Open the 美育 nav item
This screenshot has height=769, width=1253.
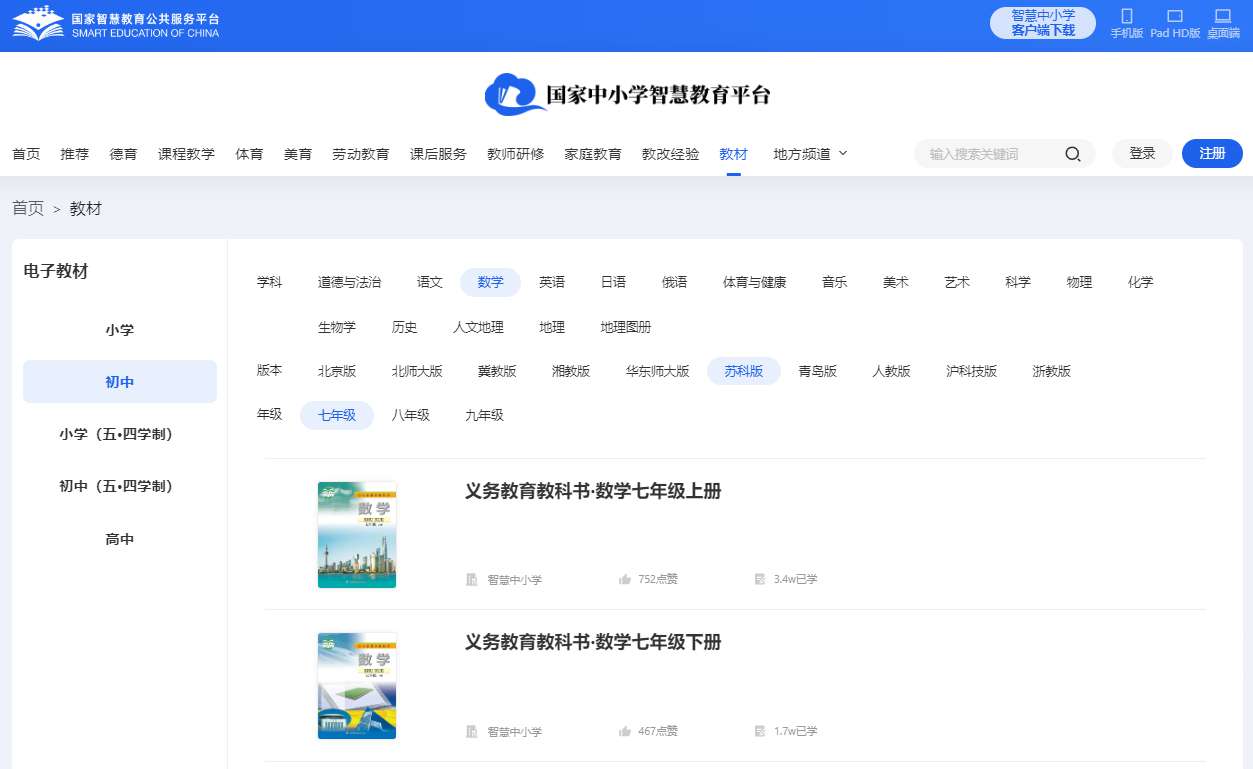tap(298, 154)
